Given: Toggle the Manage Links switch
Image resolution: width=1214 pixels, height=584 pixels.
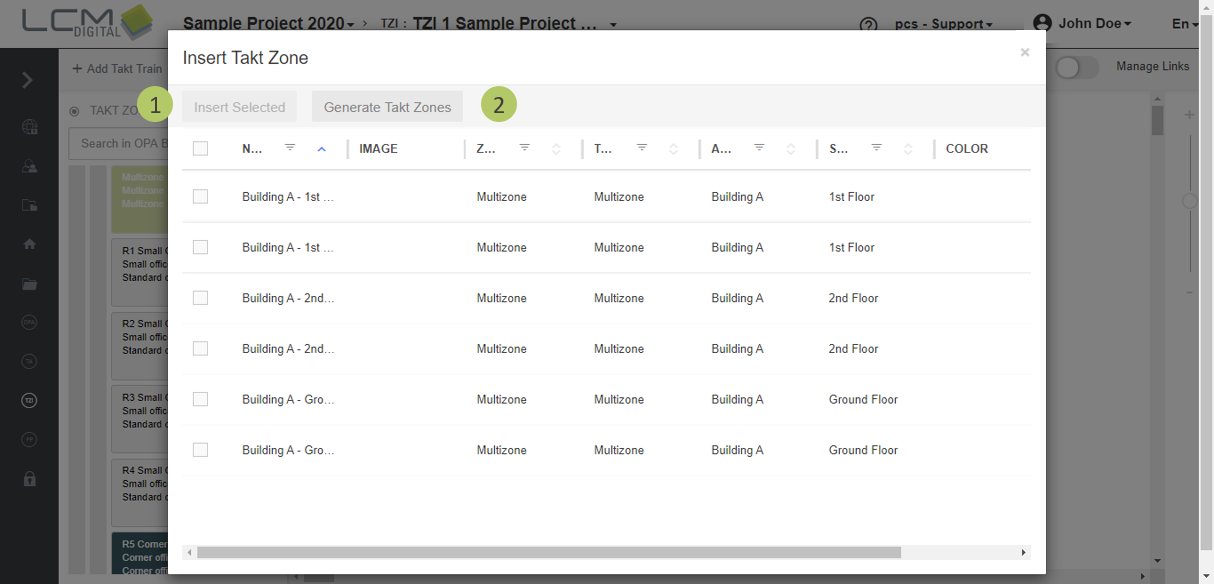Looking at the screenshot, I should (1076, 67).
